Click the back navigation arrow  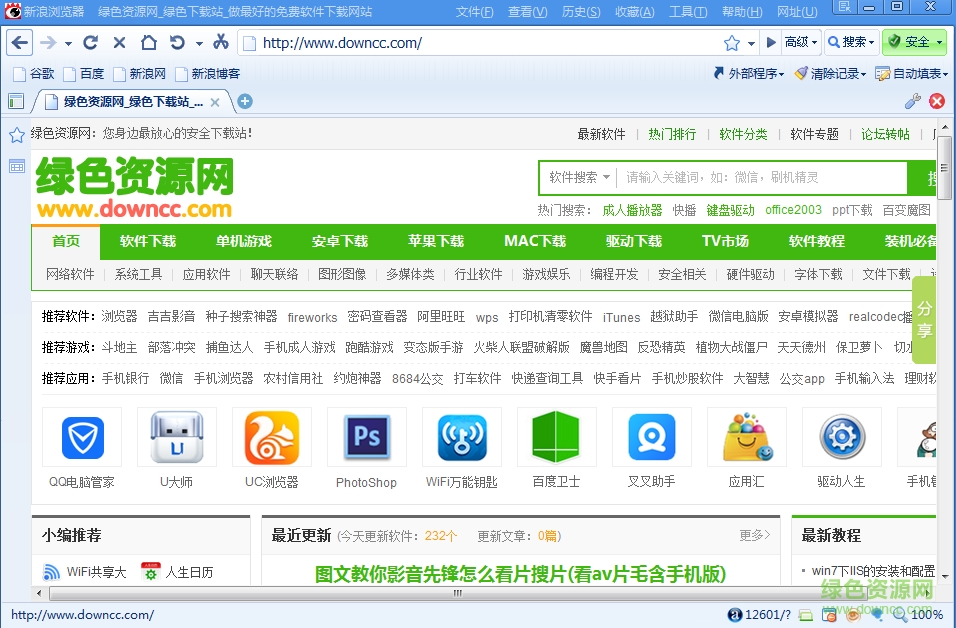[20, 43]
